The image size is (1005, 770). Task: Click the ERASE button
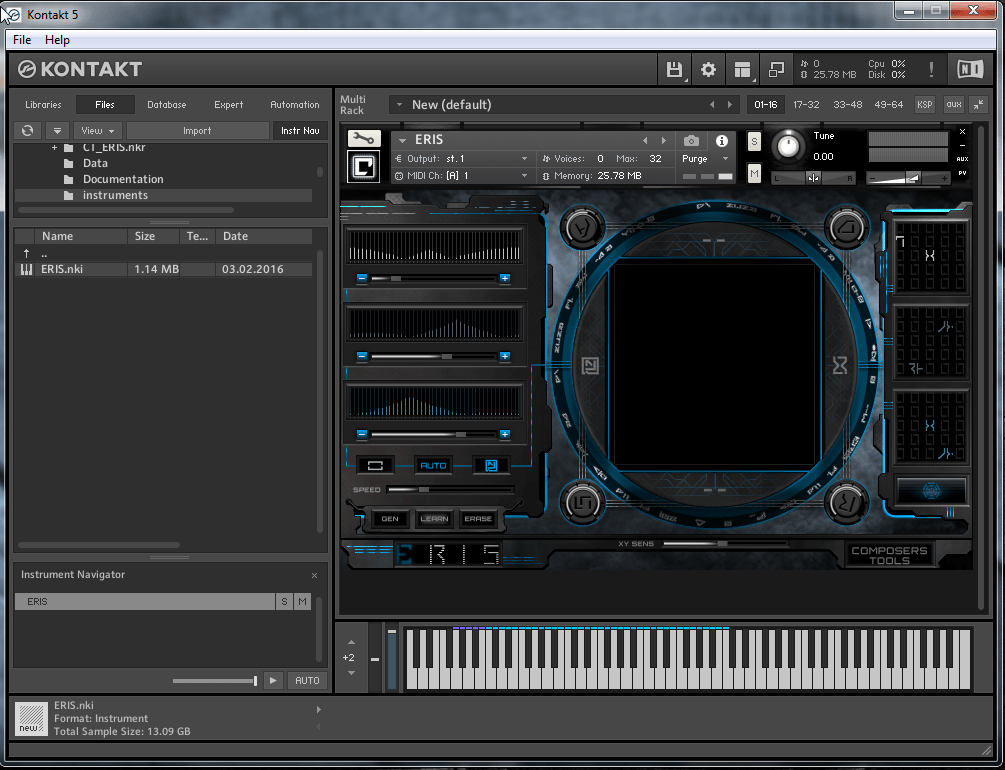pos(478,519)
